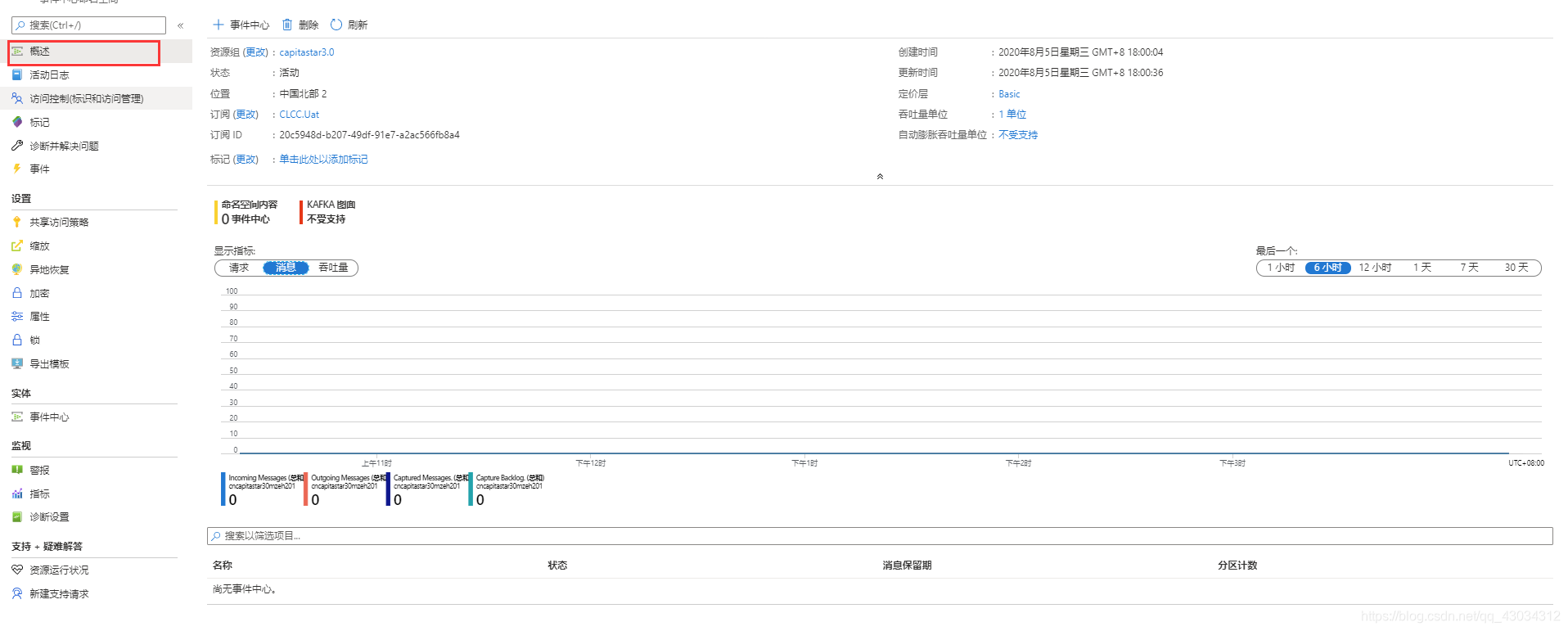The width and height of the screenshot is (1568, 631).
Task: Select 请求 metric option
Action: click(x=239, y=268)
